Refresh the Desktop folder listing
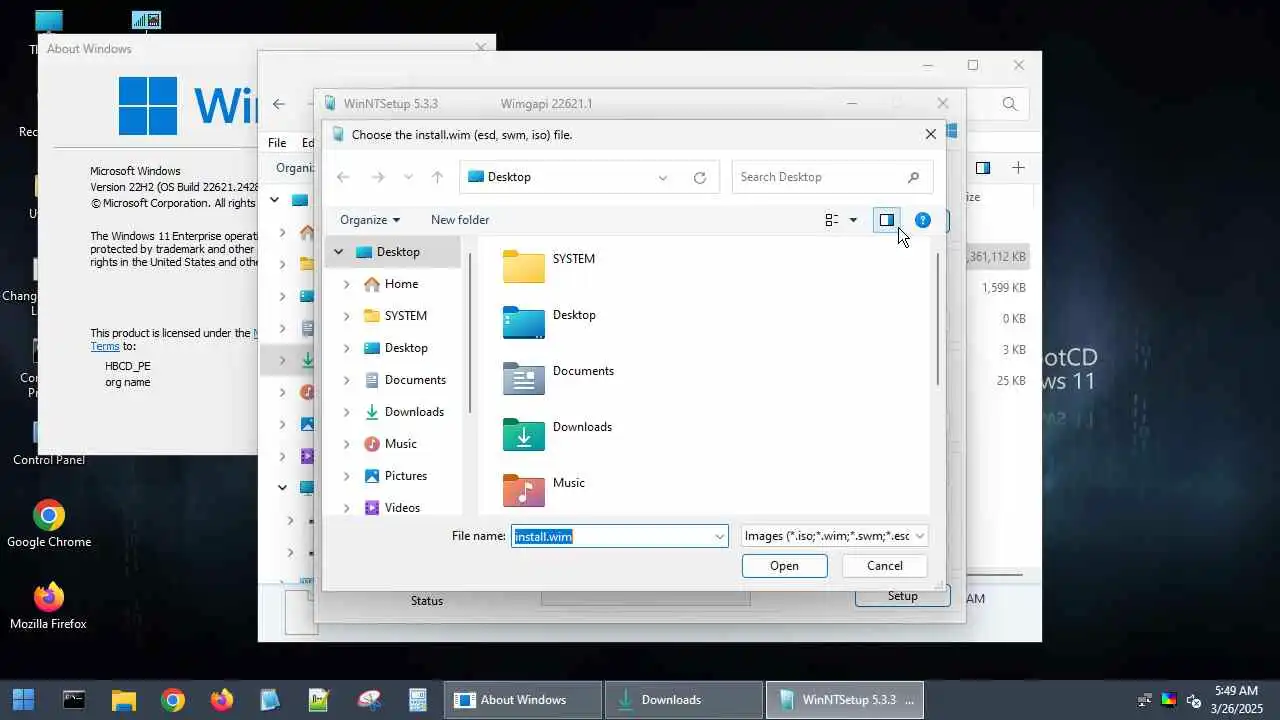The image size is (1280, 720). [700, 178]
